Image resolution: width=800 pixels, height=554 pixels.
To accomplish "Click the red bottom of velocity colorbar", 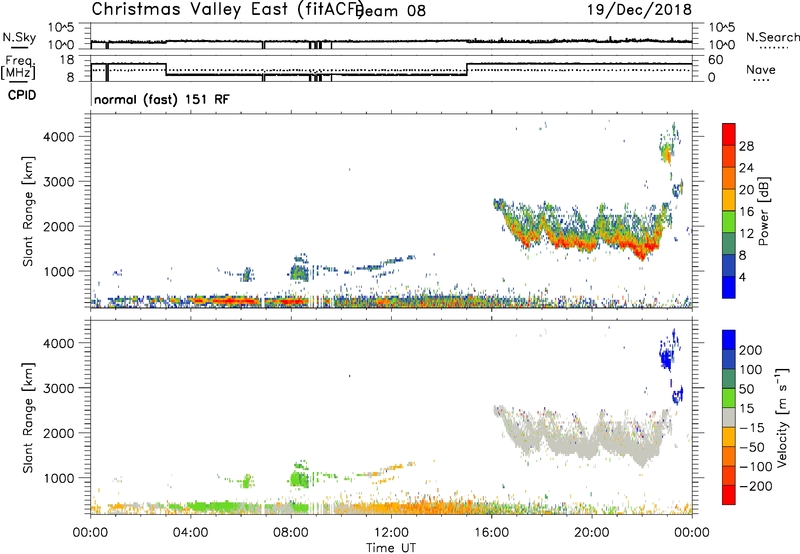I will coord(729,495).
